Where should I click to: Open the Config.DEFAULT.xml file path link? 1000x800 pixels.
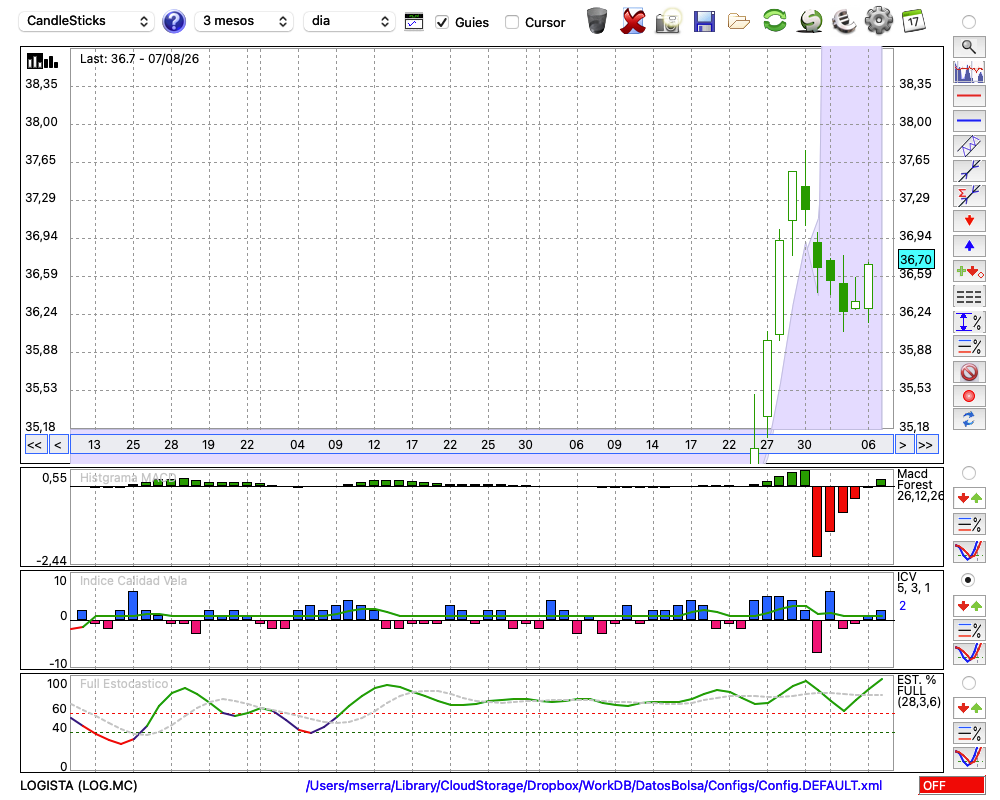594,785
